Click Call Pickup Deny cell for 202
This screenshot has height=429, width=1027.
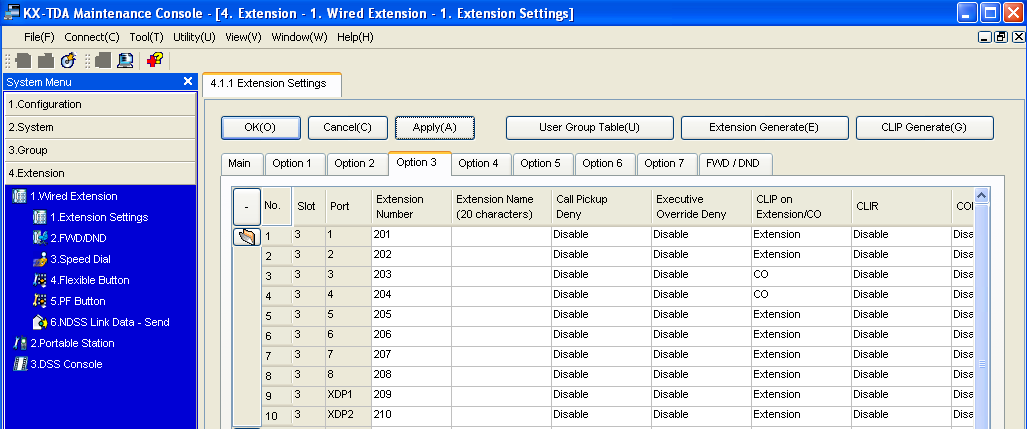point(601,255)
